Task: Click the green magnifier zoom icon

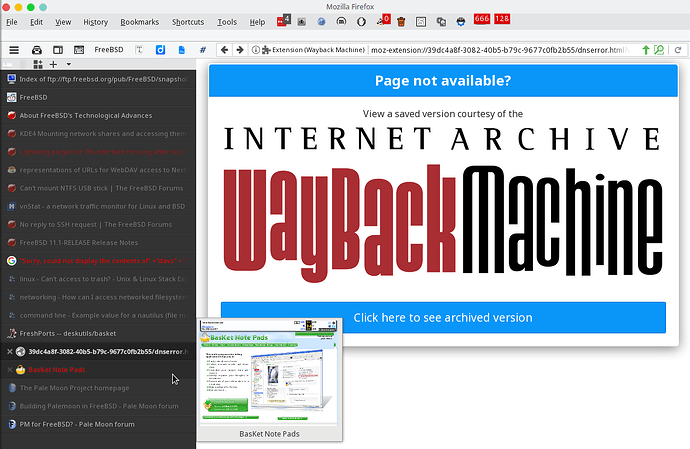Action: coord(659,50)
